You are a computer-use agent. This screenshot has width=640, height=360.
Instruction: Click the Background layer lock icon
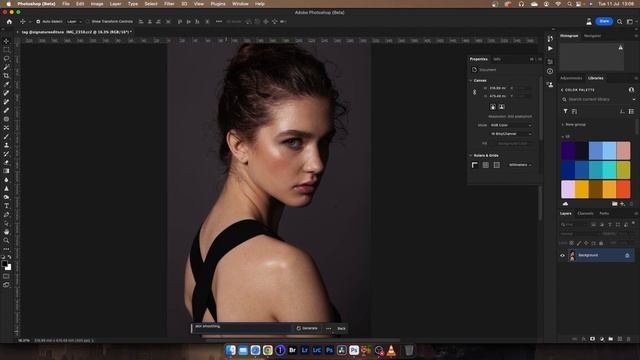627,256
